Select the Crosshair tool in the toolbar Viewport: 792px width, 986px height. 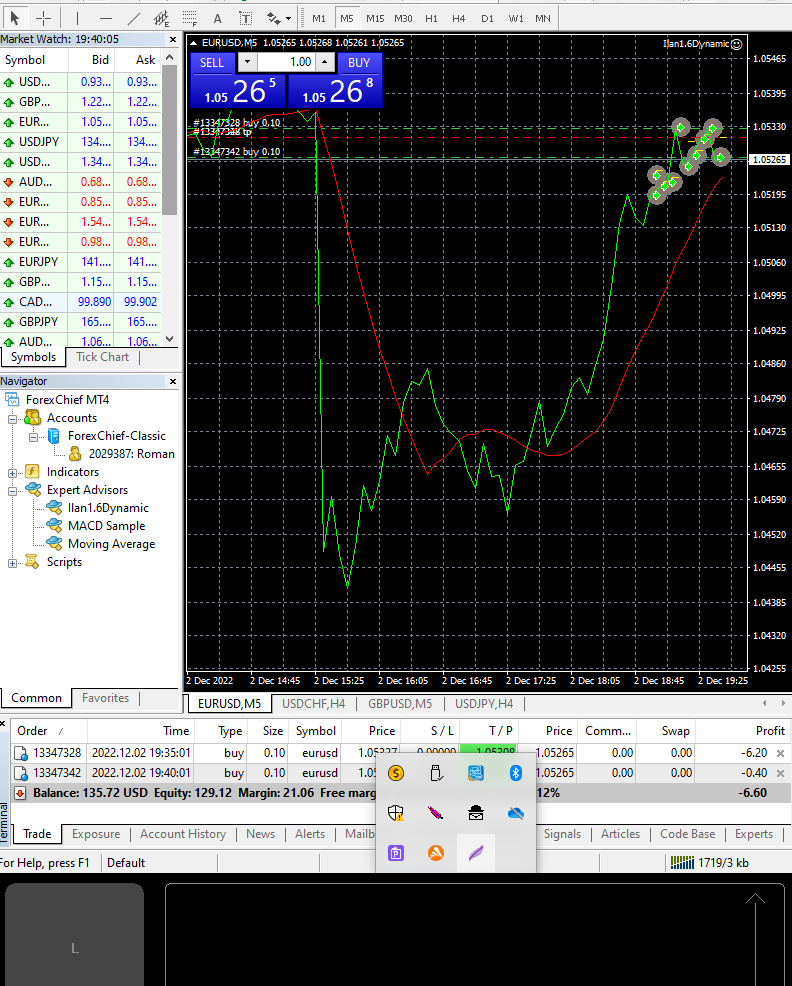pos(44,18)
